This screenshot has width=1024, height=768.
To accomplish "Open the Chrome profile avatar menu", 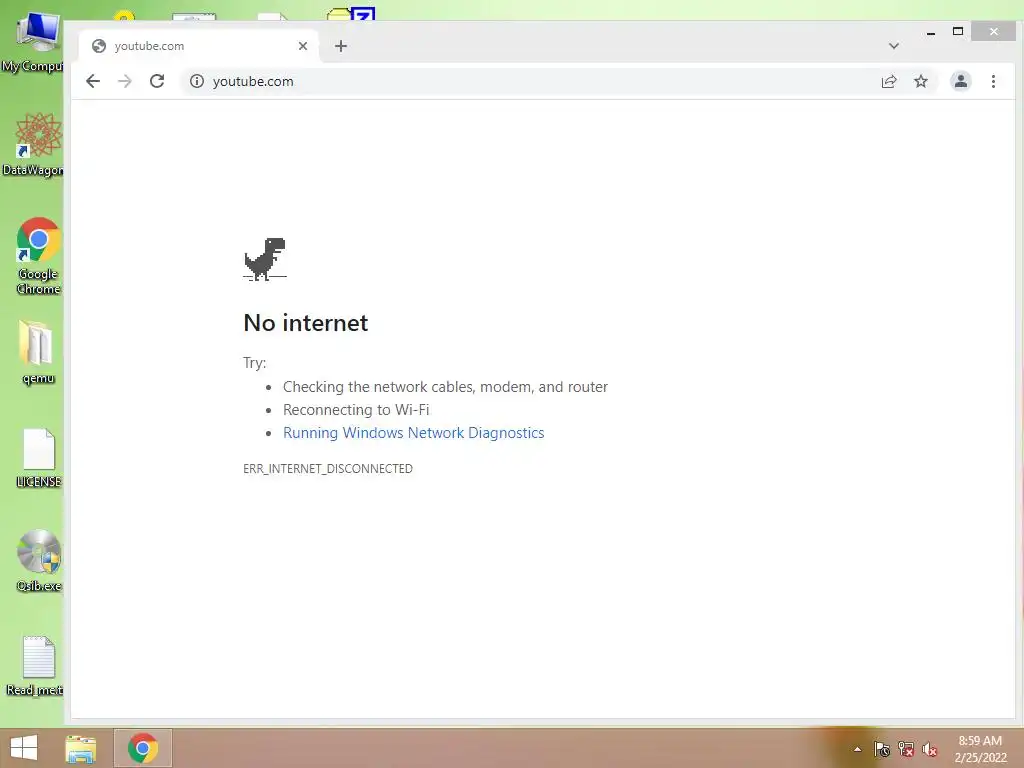I will 961,81.
